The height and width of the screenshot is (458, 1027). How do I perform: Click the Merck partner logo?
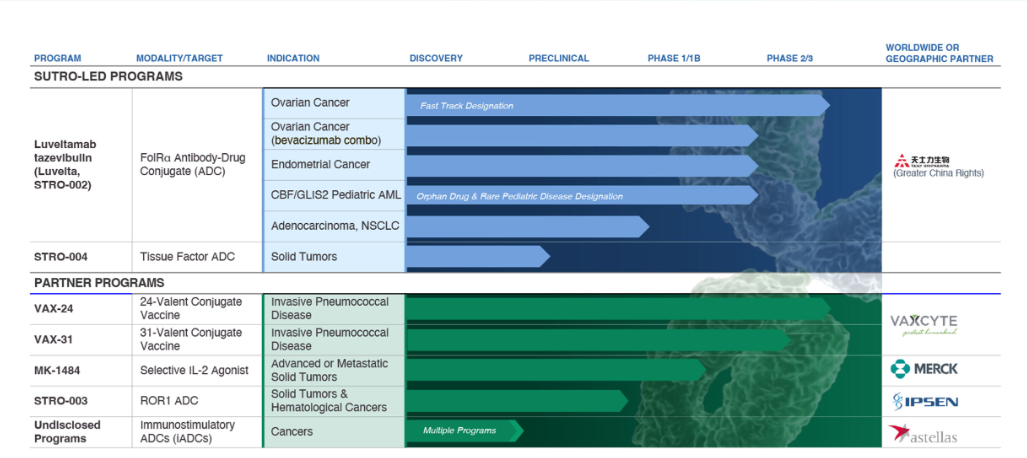point(923,369)
